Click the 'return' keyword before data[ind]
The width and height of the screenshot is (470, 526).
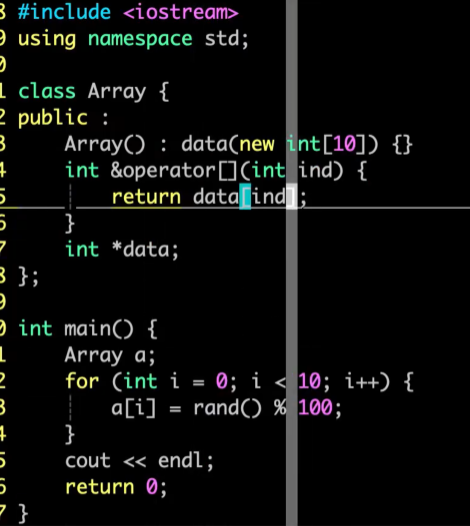pyautogui.click(x=146, y=197)
